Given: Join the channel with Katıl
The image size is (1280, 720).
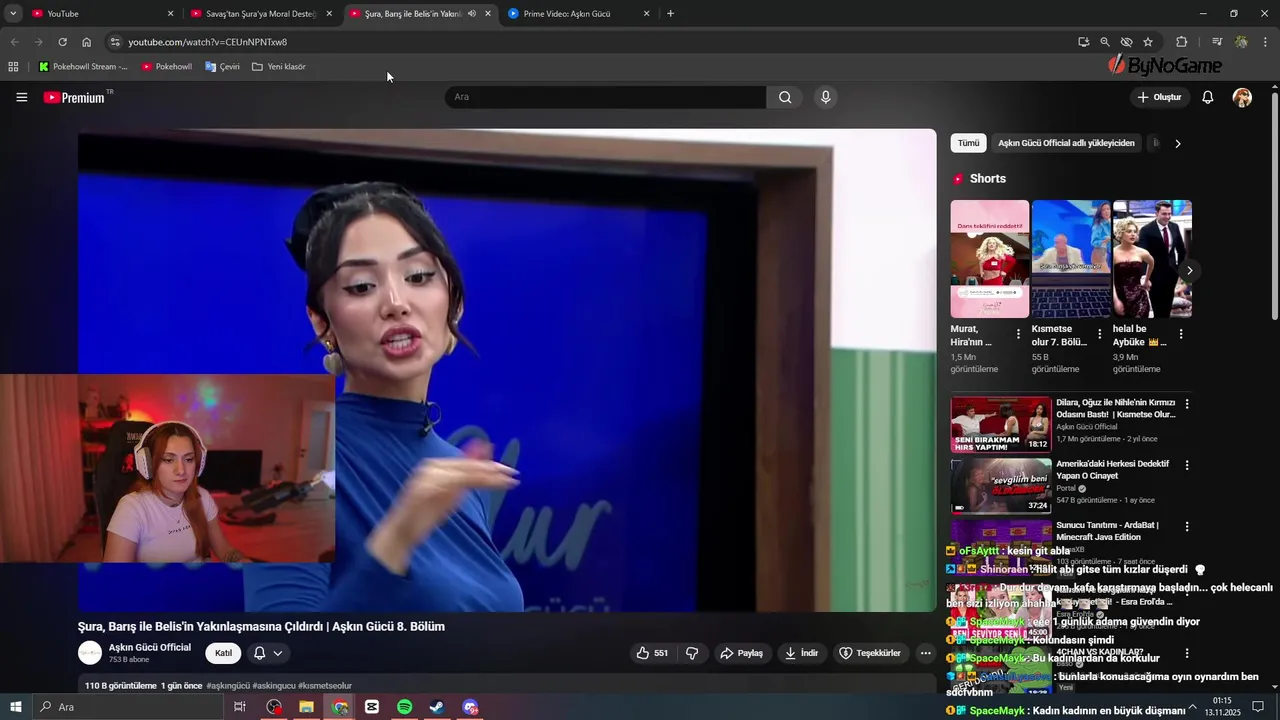Looking at the screenshot, I should (223, 653).
